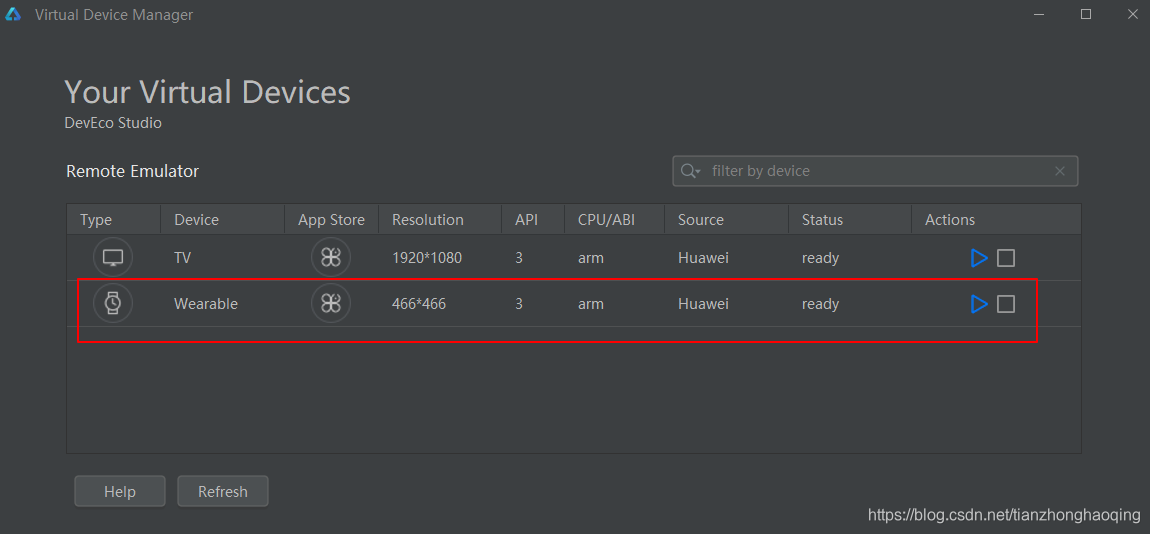Viewport: 1150px width, 534px height.
Task: Open the Help button
Action: point(120,491)
